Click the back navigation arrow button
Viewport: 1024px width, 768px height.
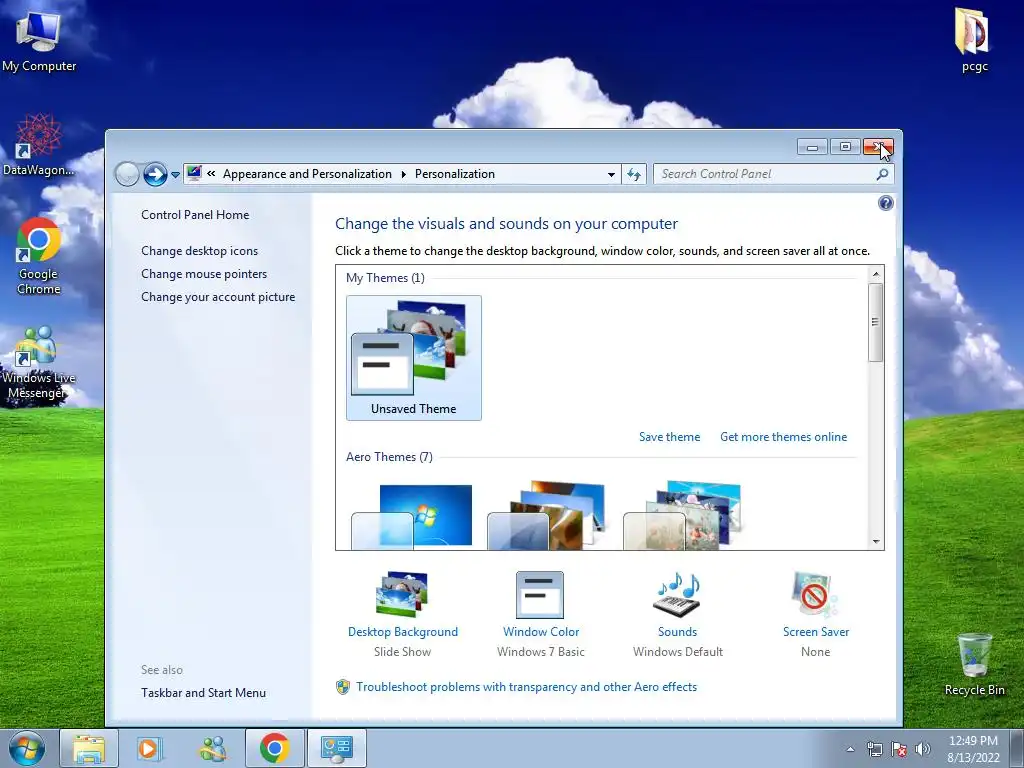pyautogui.click(x=127, y=174)
